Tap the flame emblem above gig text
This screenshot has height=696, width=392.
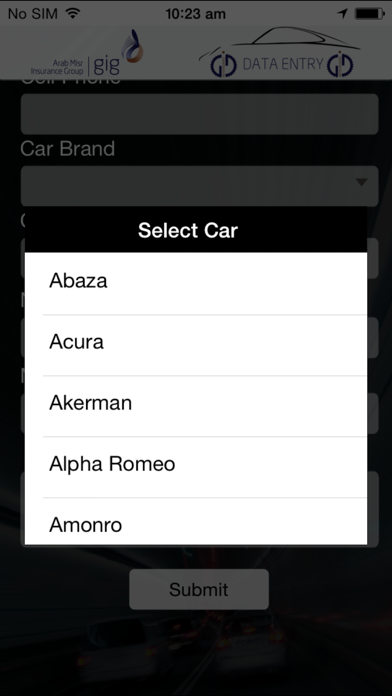coord(132,46)
